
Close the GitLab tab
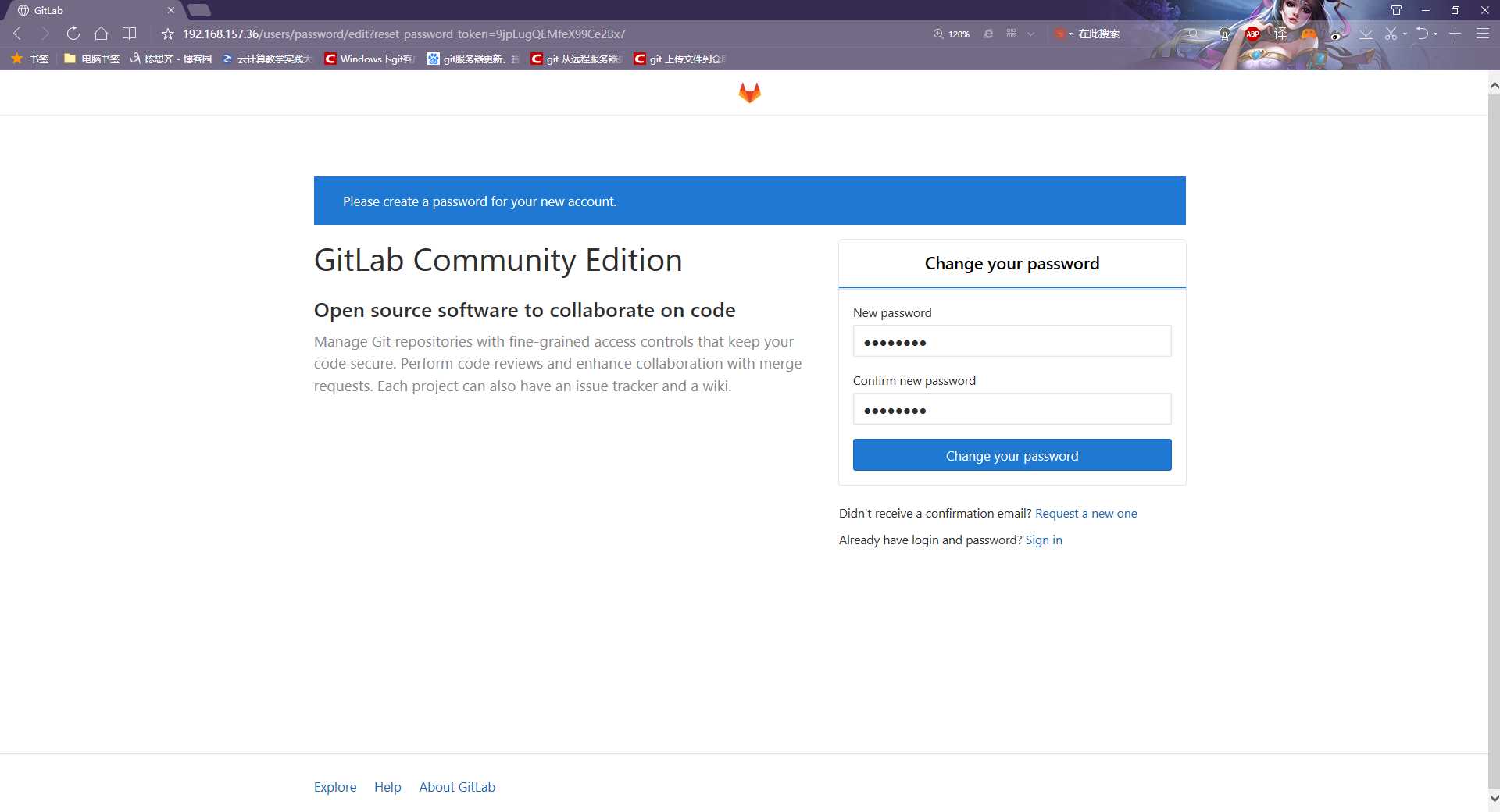pyautogui.click(x=170, y=10)
